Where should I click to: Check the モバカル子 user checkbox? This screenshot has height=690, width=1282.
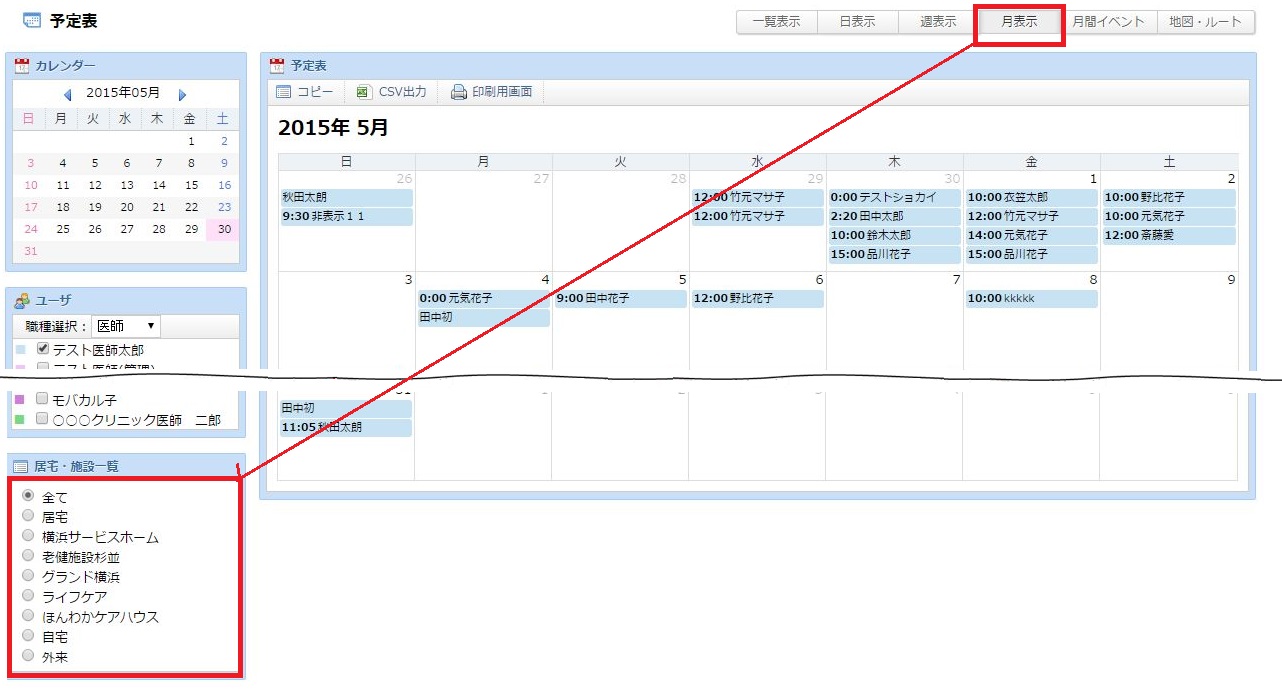(x=42, y=398)
